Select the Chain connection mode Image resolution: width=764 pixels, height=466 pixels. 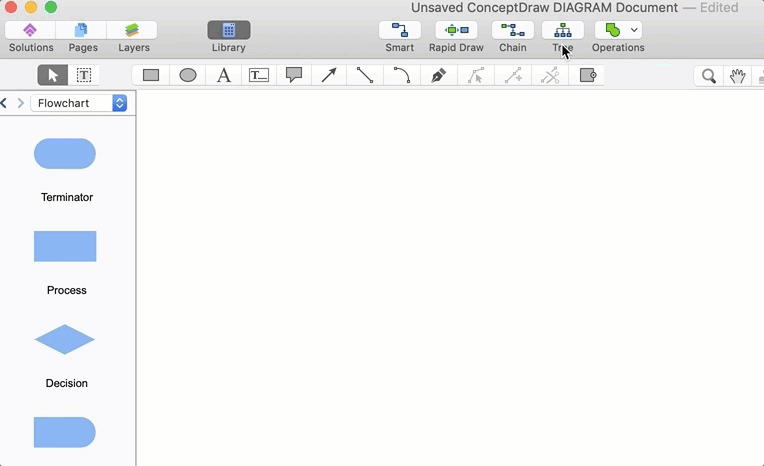(513, 30)
